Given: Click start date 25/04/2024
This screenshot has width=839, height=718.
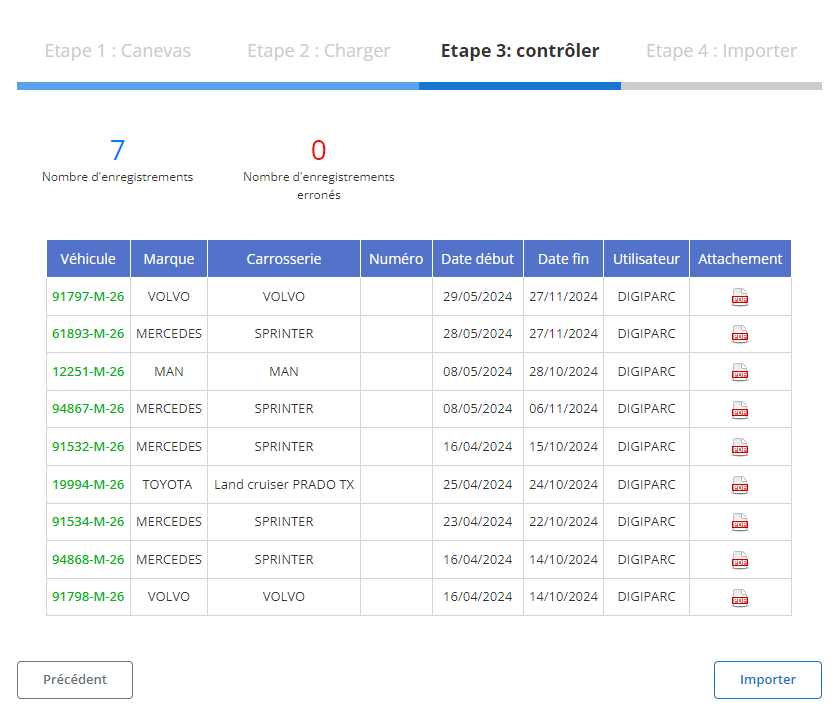Looking at the screenshot, I should tap(477, 485).
